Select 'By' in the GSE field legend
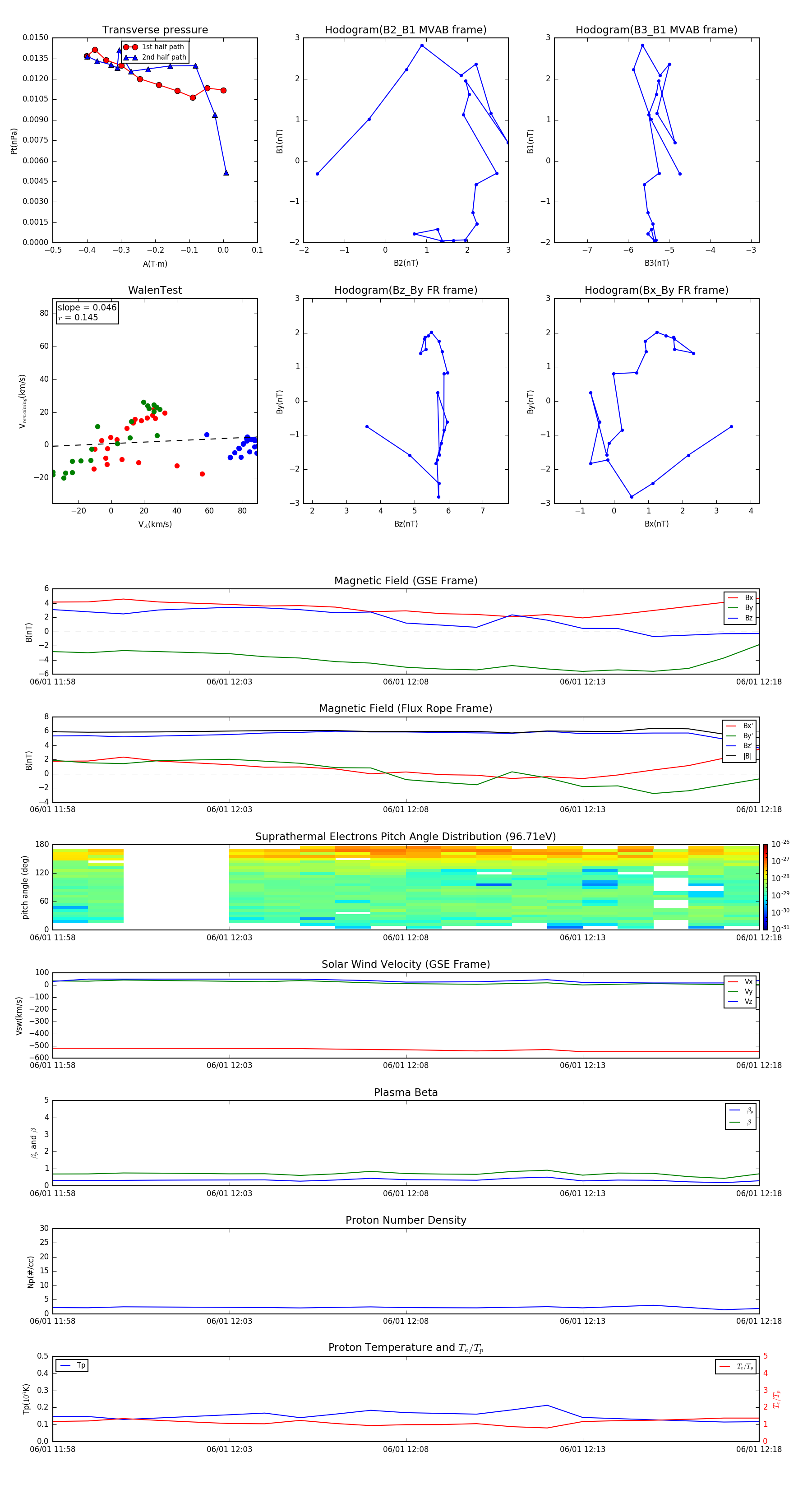 [748, 608]
